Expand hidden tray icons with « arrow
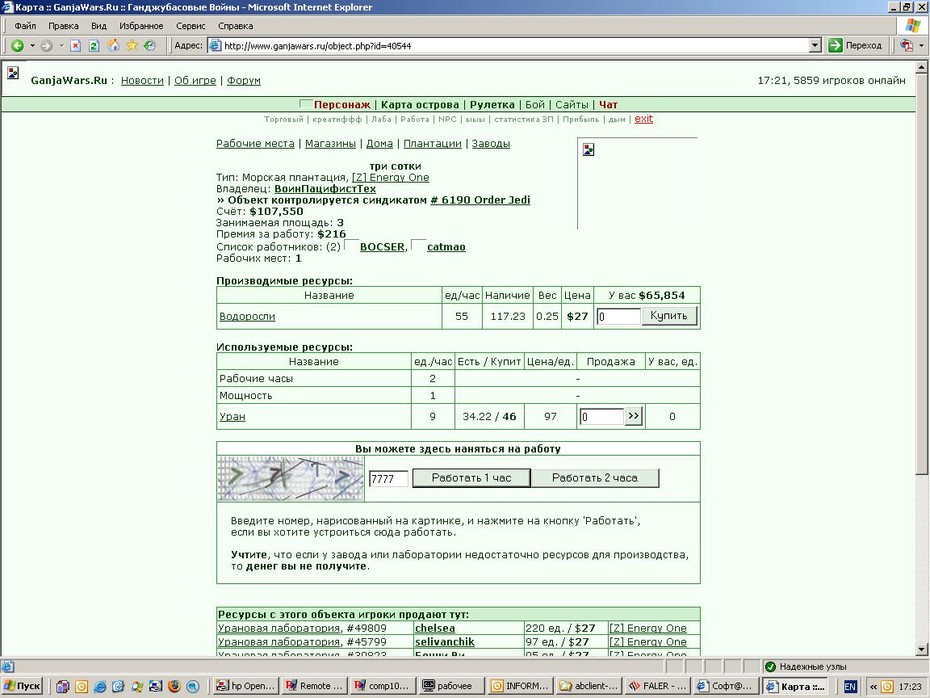Viewport: 930px width, 698px height. [873, 687]
